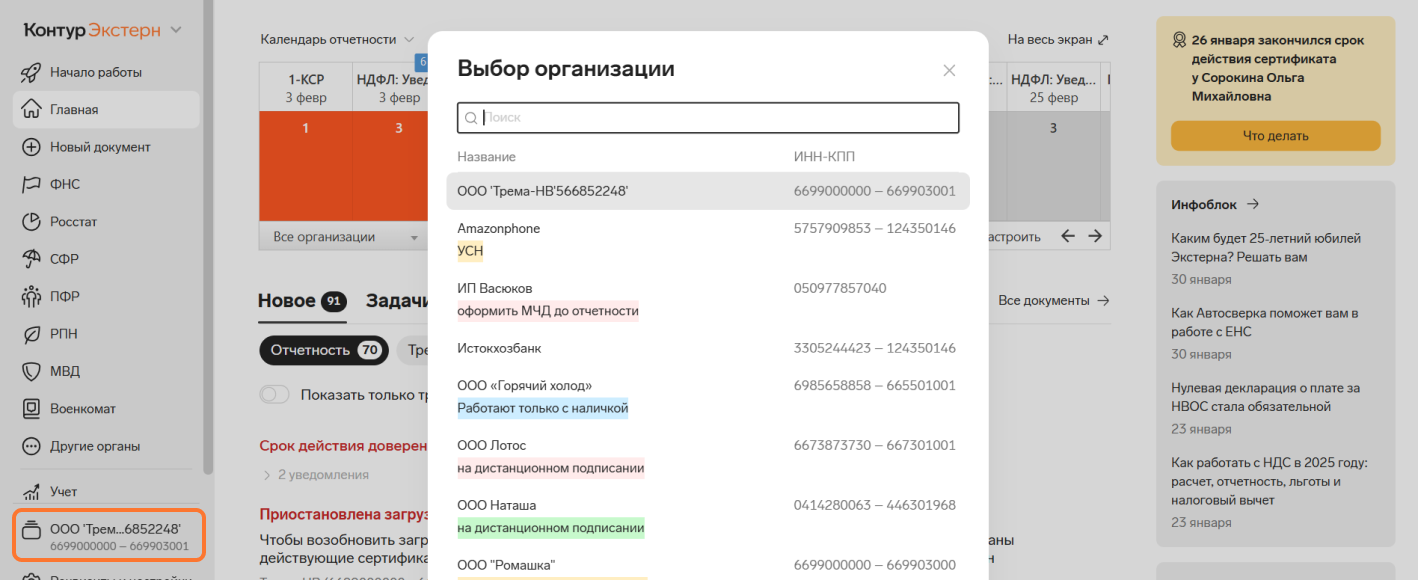This screenshot has height=580, width=1418.
Task: Go to Новый документ in the sidebar
Action: pyautogui.click(x=106, y=147)
